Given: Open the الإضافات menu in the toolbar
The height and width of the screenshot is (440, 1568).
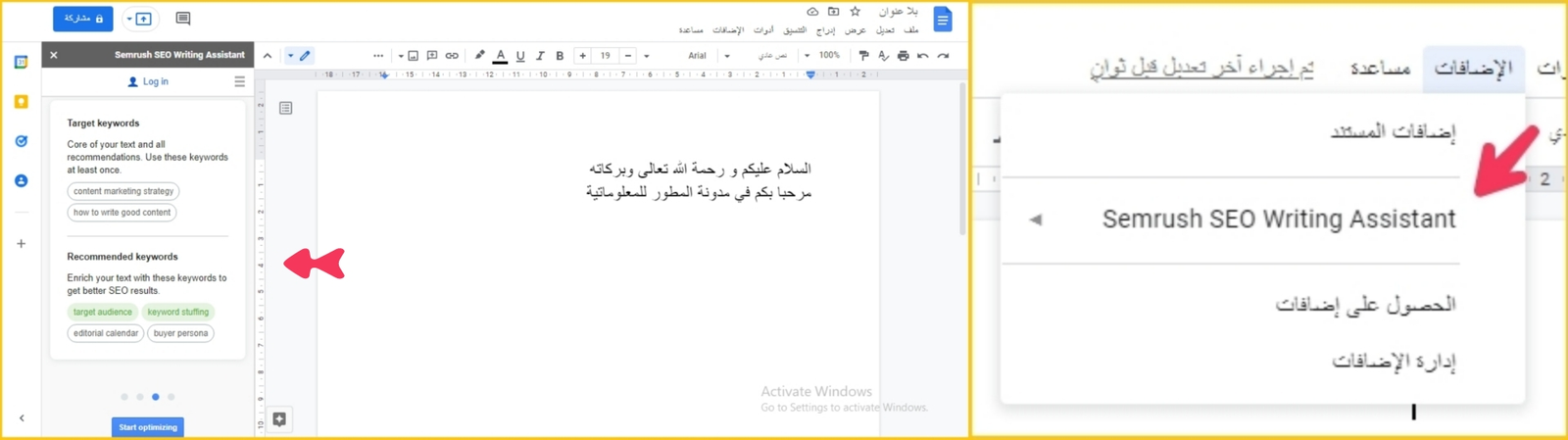Looking at the screenshot, I should point(728,30).
